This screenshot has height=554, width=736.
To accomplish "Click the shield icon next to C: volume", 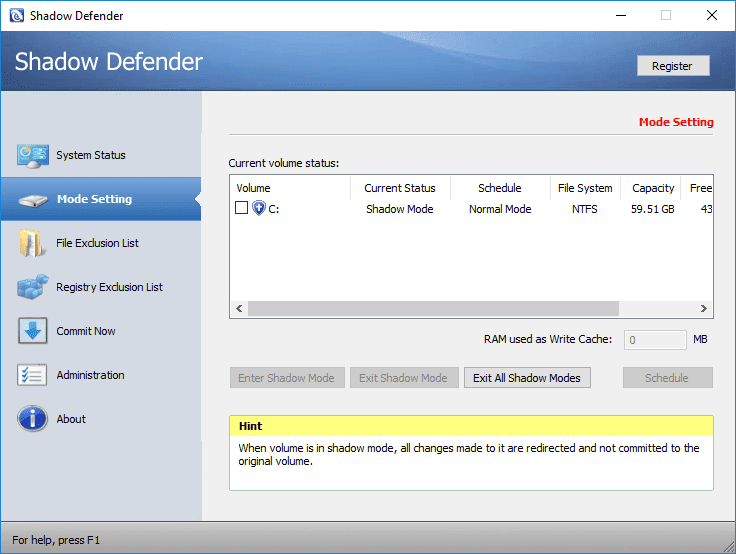I will tap(259, 209).
